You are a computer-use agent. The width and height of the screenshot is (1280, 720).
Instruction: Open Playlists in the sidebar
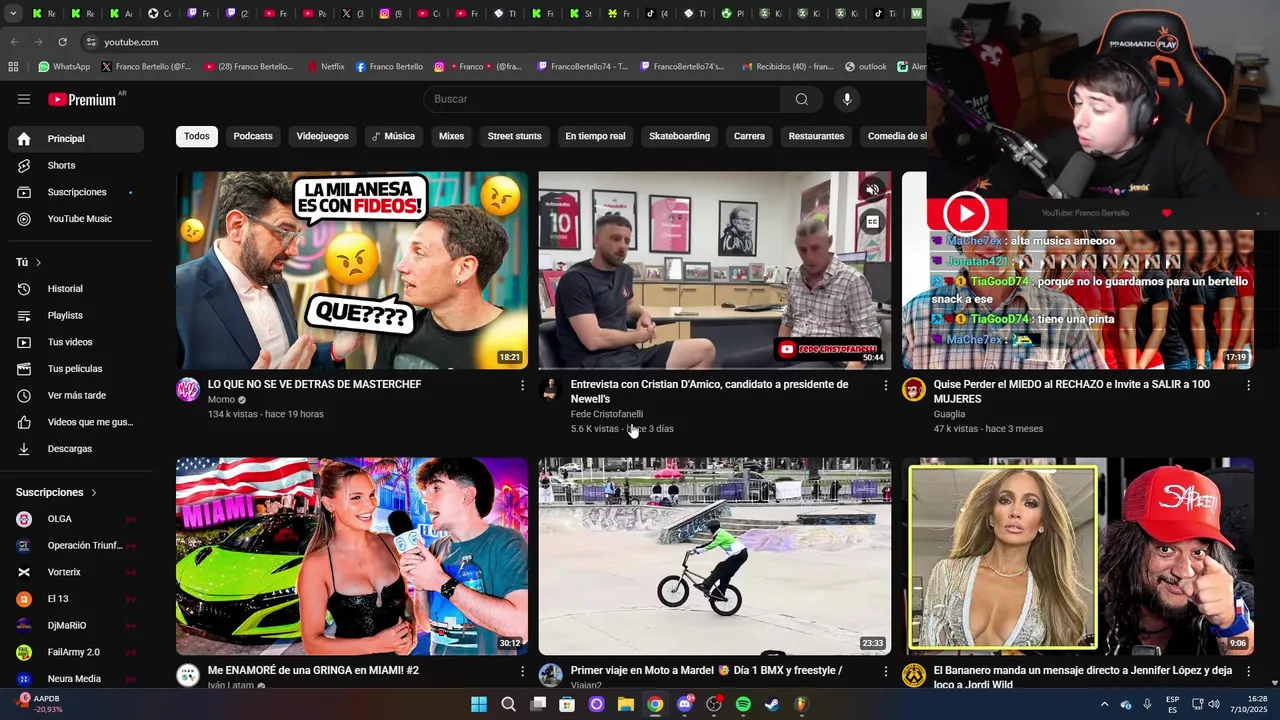pos(76,315)
